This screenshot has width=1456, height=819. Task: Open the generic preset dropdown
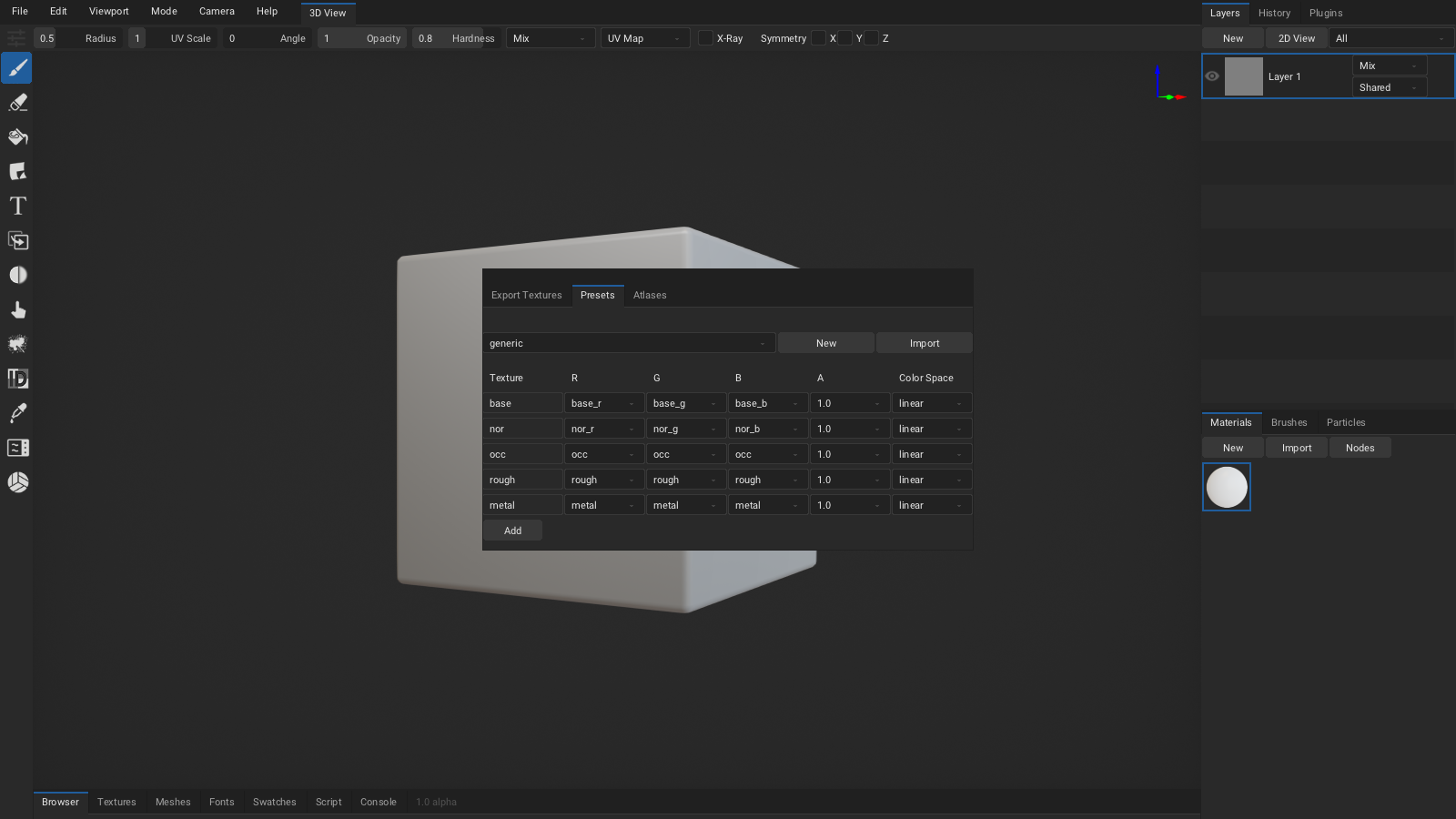tap(628, 343)
